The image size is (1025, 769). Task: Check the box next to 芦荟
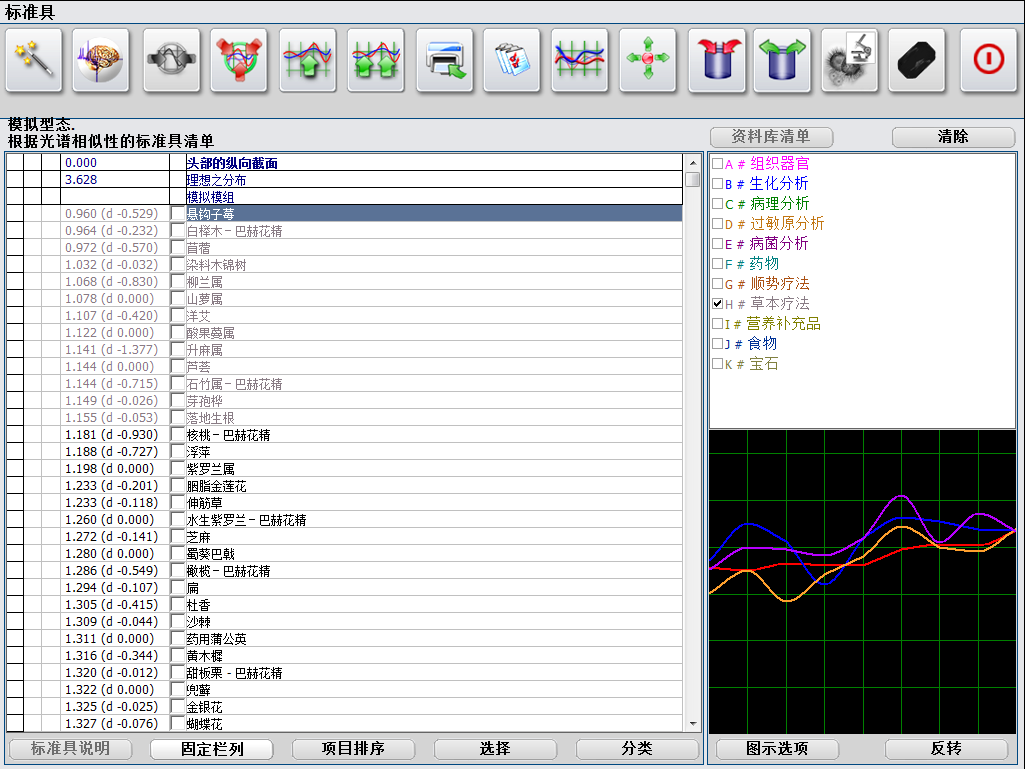tap(177, 367)
